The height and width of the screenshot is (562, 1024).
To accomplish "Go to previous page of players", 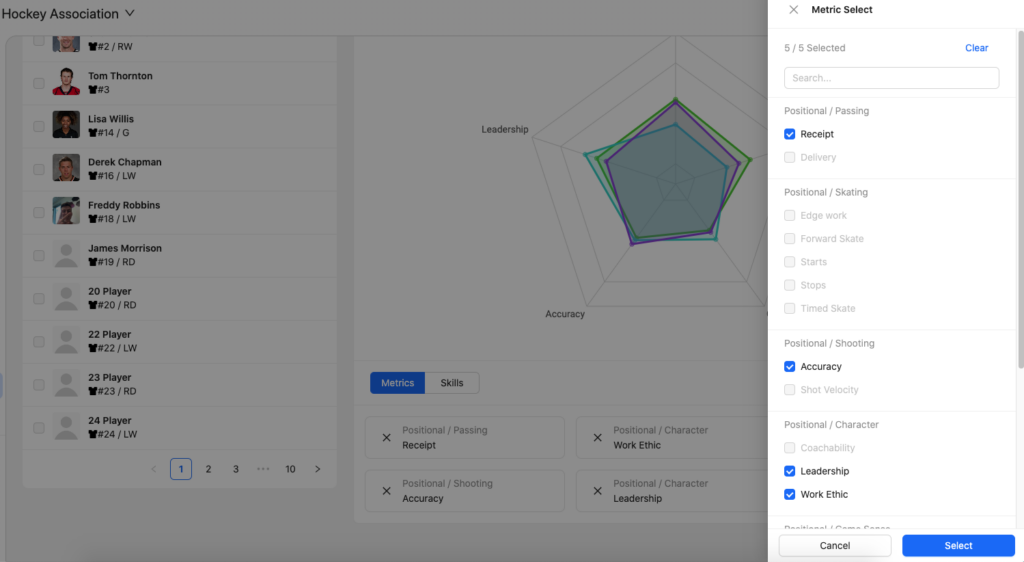I will tap(153, 469).
